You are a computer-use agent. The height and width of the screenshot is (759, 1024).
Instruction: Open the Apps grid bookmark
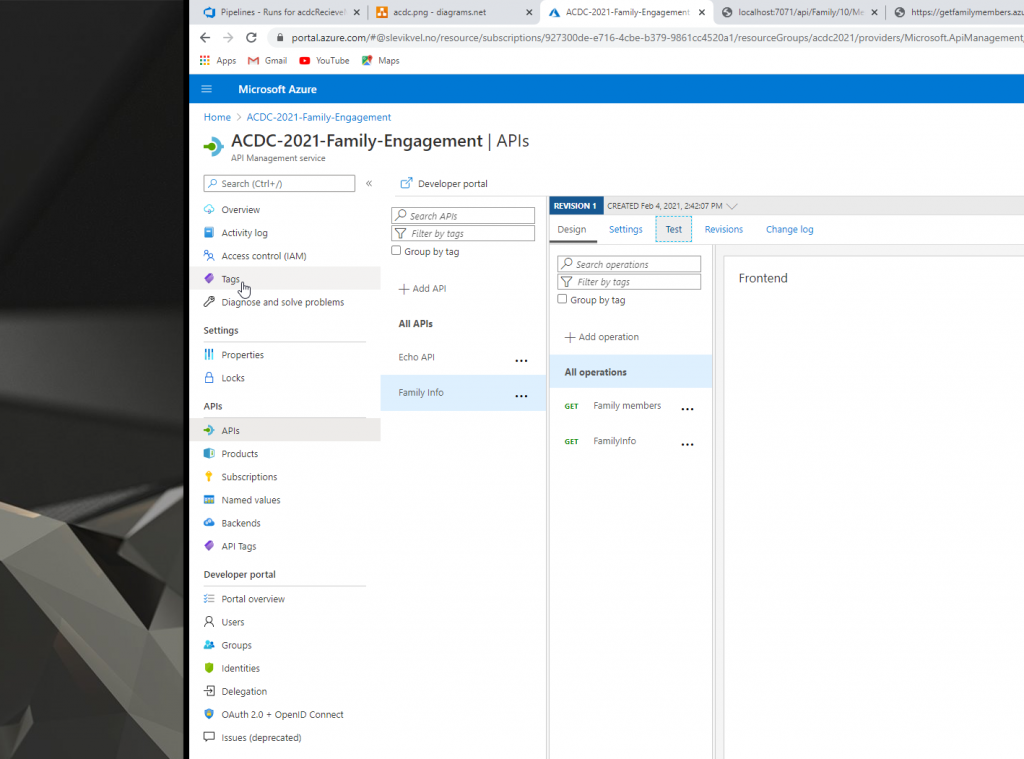218,60
